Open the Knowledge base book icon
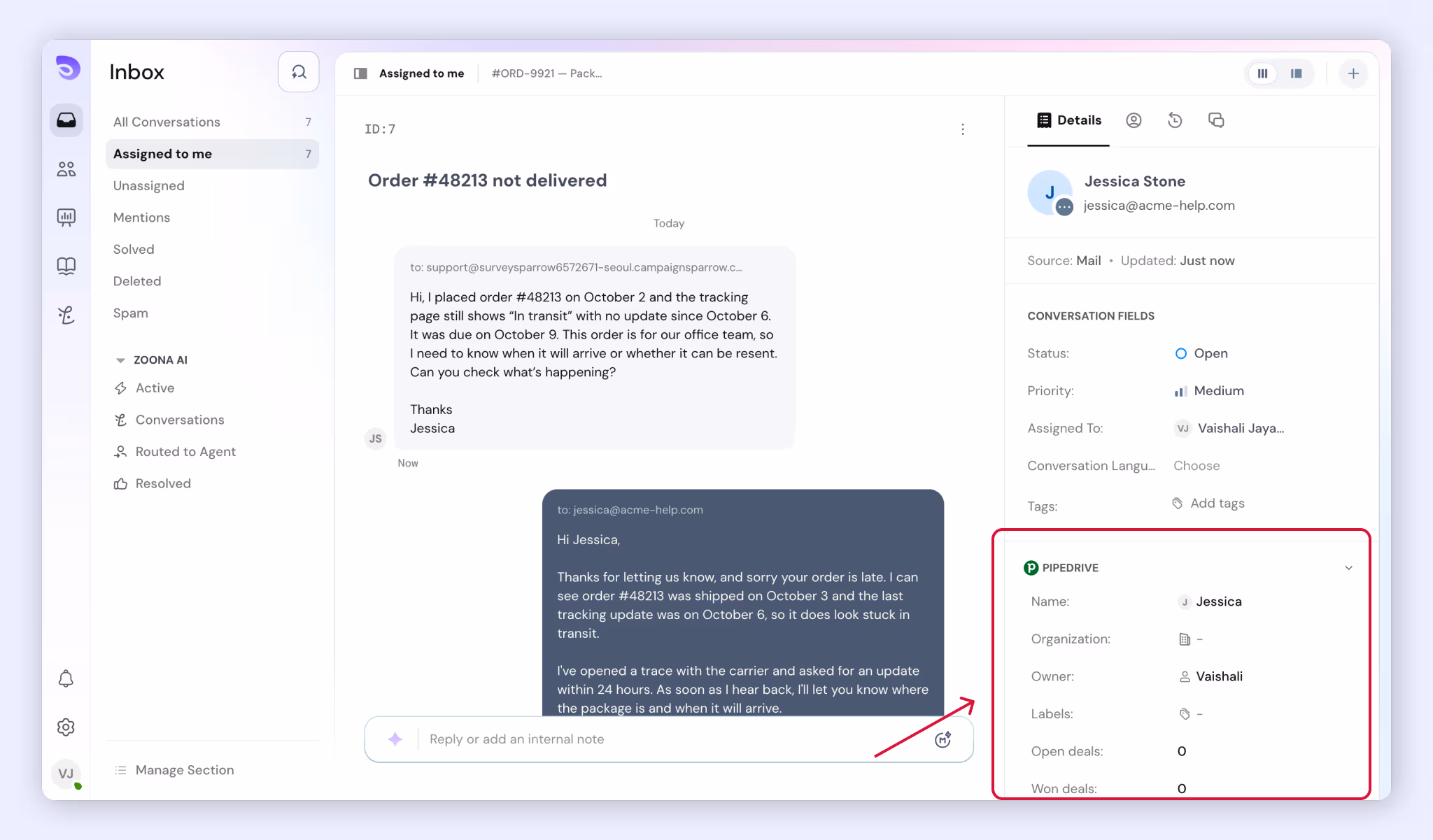This screenshot has height=840, width=1433. click(x=66, y=266)
